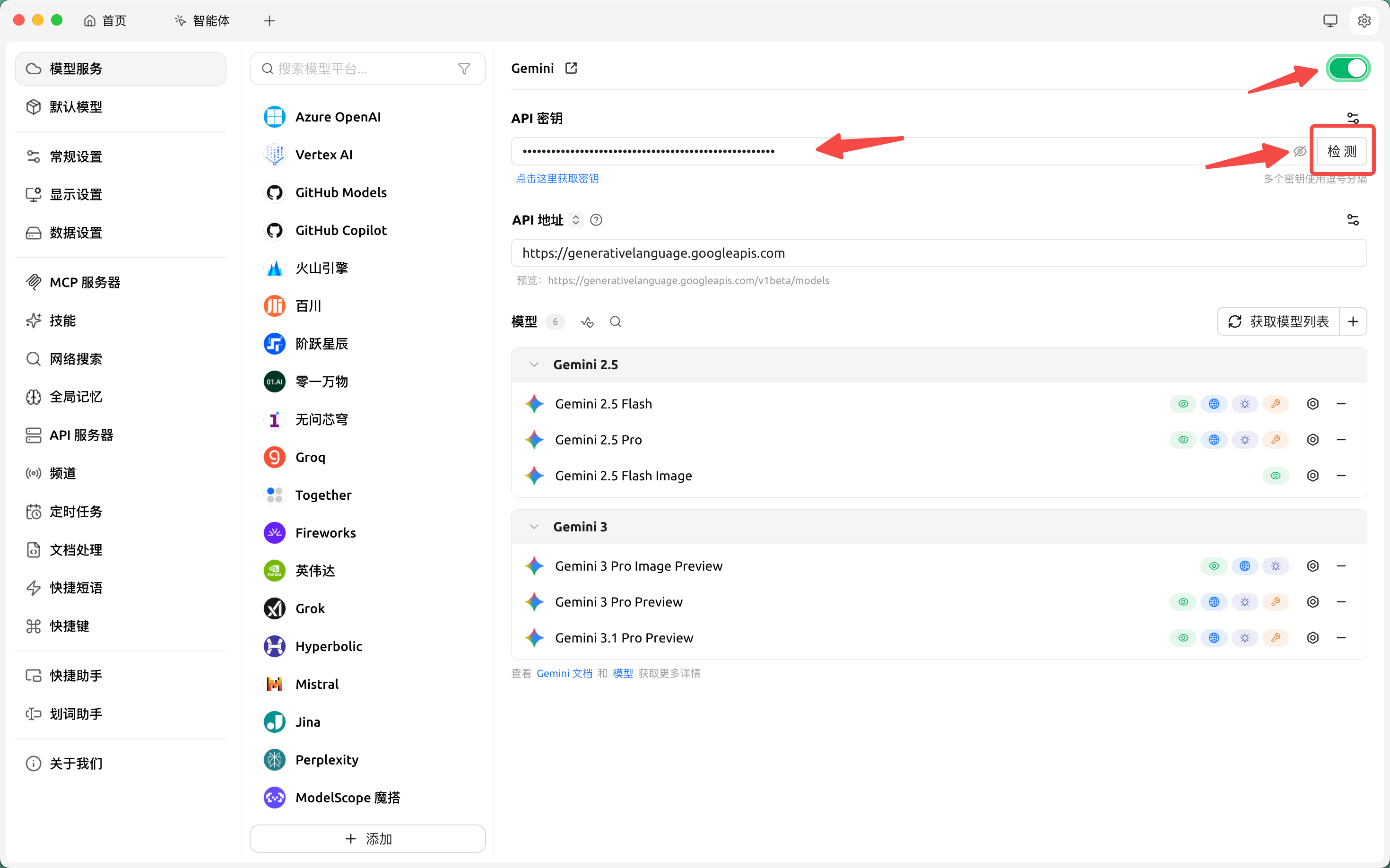This screenshot has width=1390, height=868.
Task: Select Azure OpenAI provider
Action: 367,117
